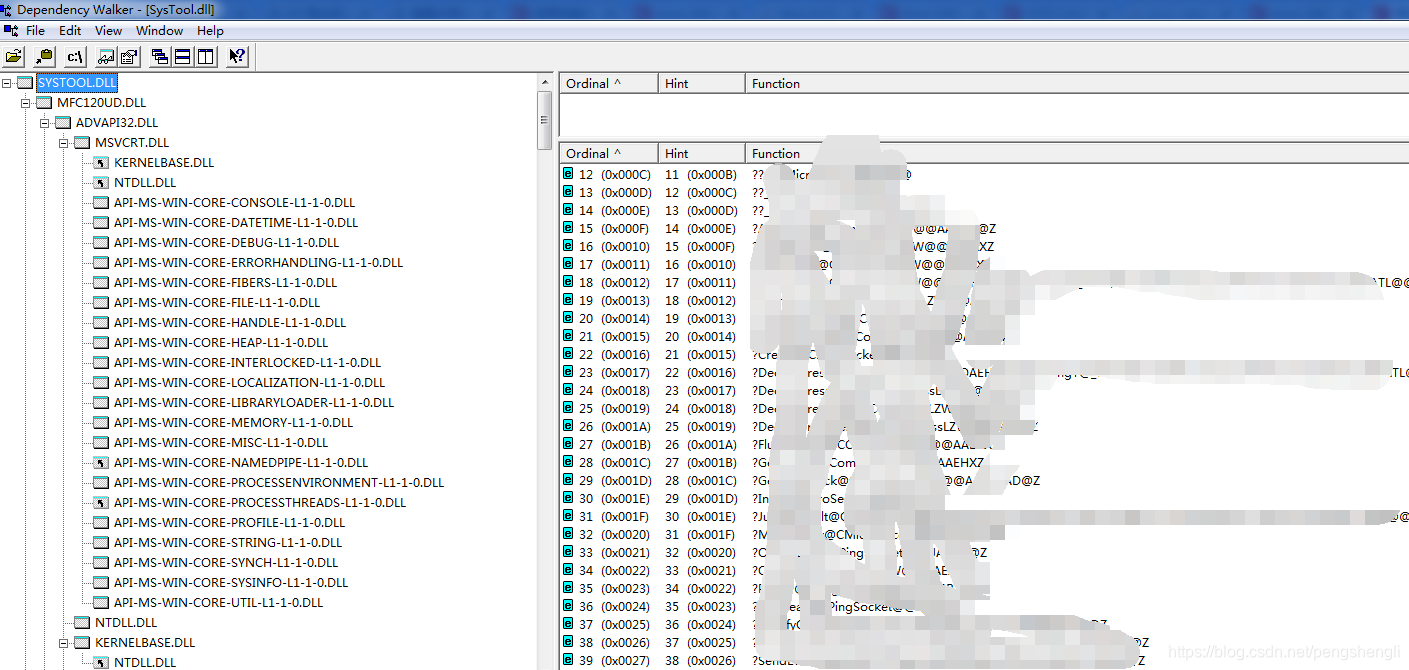Sort lower export list by Function column
The image size is (1409, 670).
1076,153
